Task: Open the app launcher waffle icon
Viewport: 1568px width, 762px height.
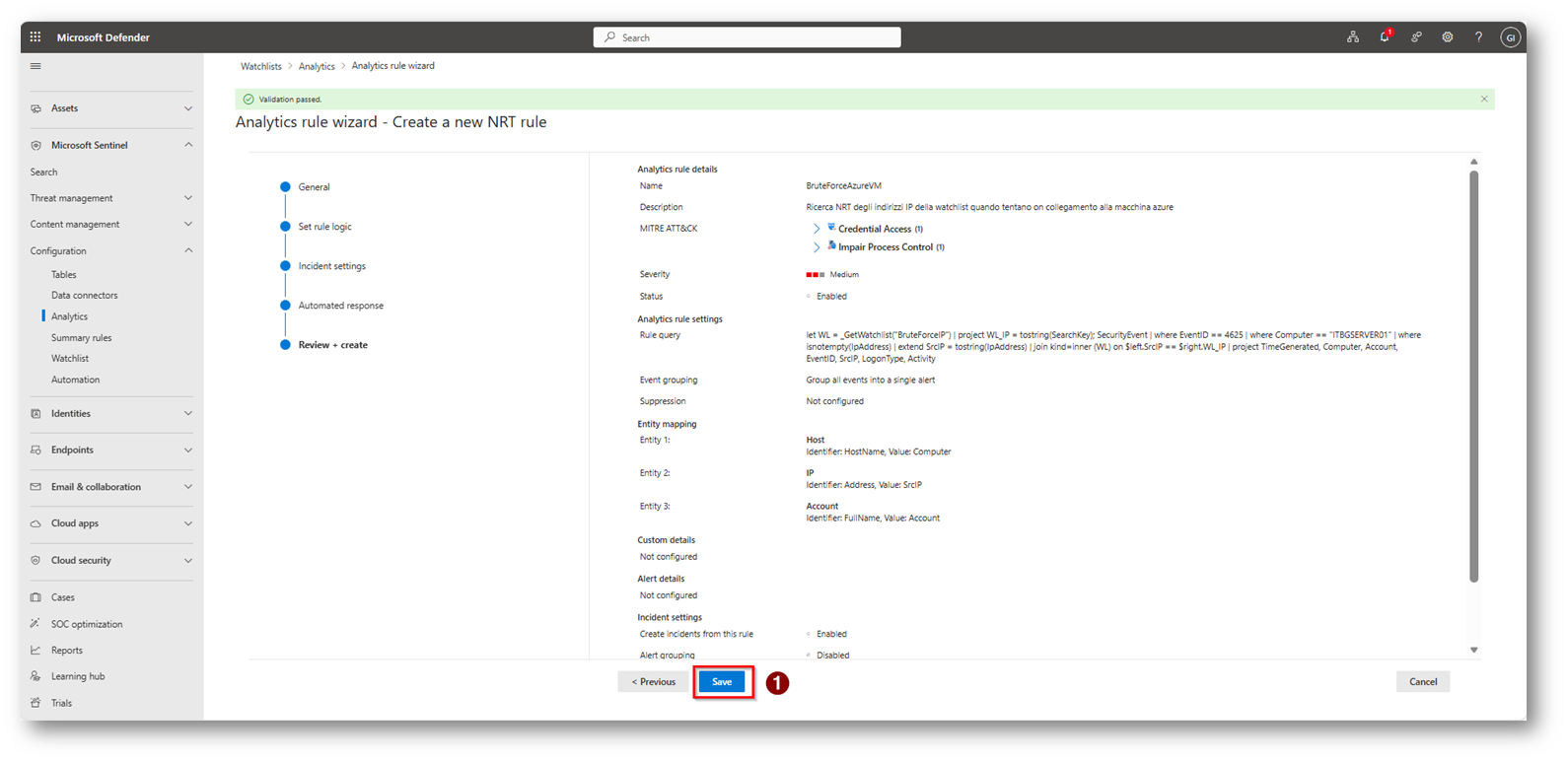Action: click(x=36, y=37)
